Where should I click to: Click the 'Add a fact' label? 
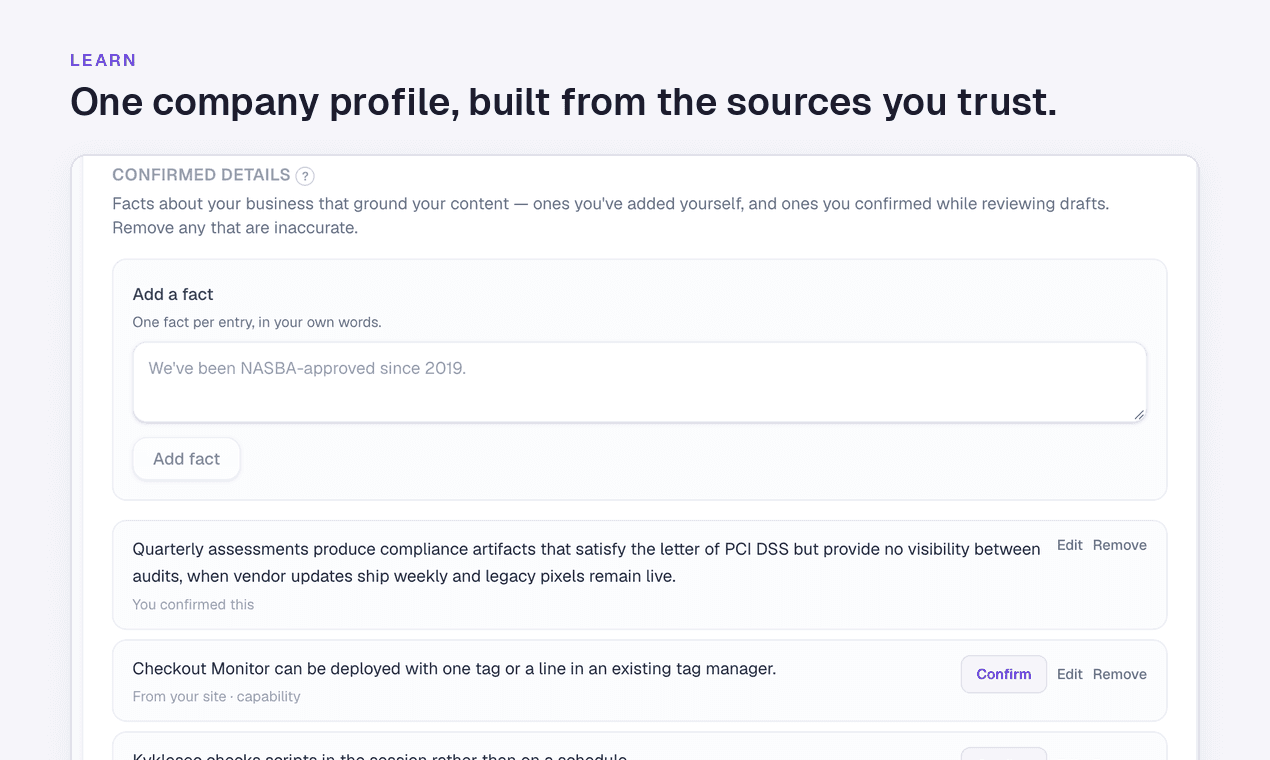[x=173, y=294]
